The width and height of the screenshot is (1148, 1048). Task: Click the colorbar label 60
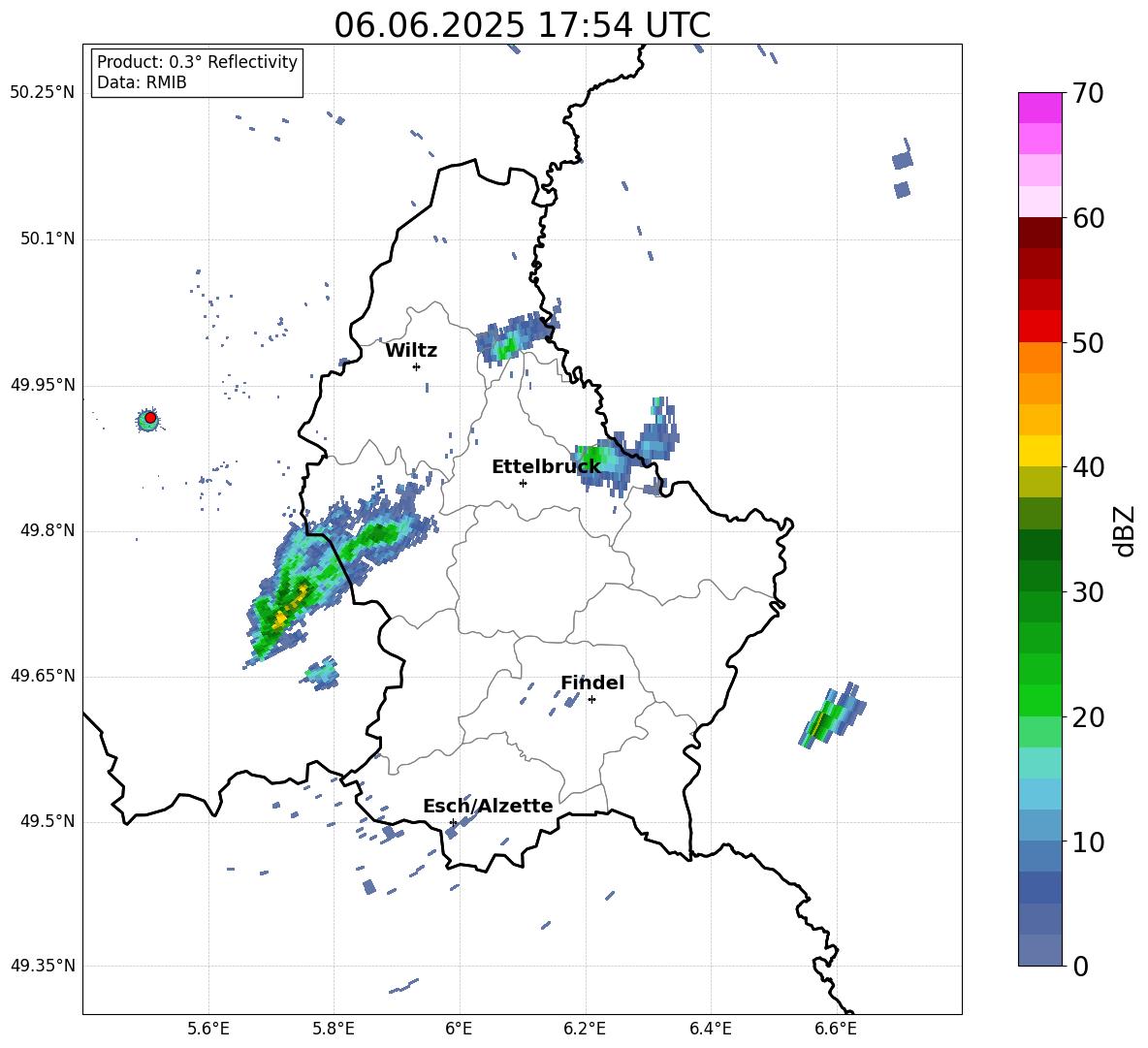coord(1088,218)
